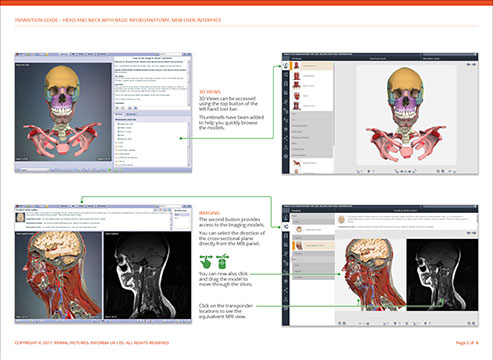
Task: Select the face model thumbnail in new skull window
Action: tap(297, 96)
